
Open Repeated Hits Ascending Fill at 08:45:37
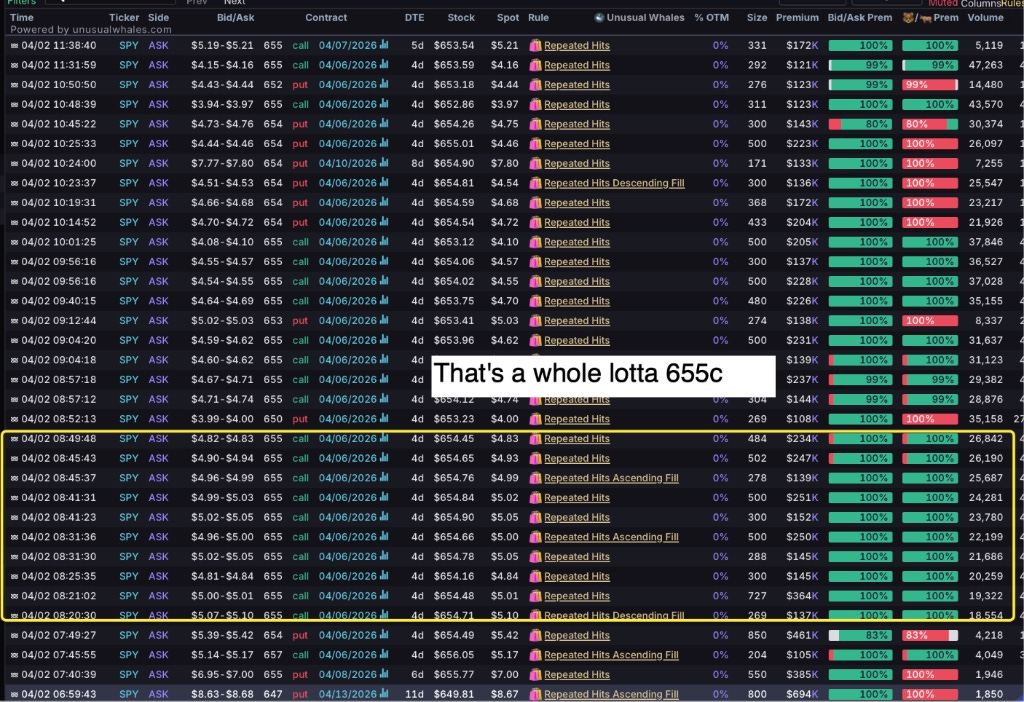[x=611, y=478]
